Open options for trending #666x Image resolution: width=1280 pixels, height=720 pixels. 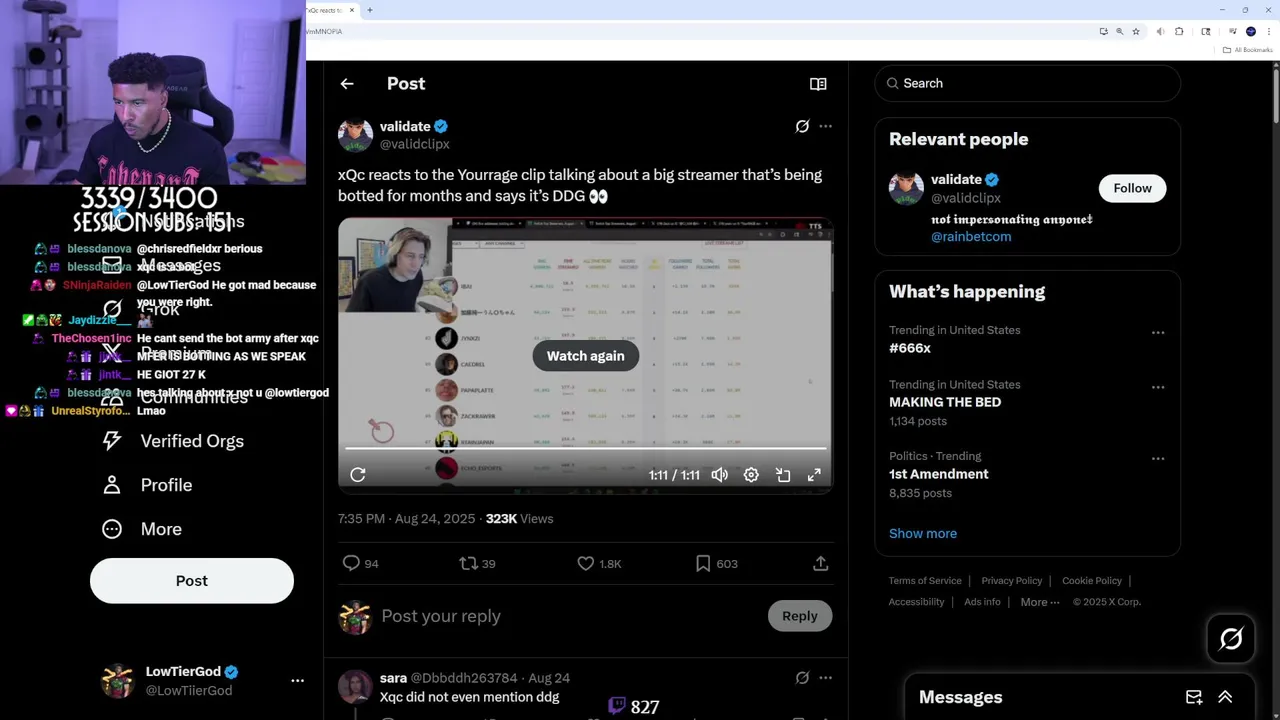click(1158, 332)
